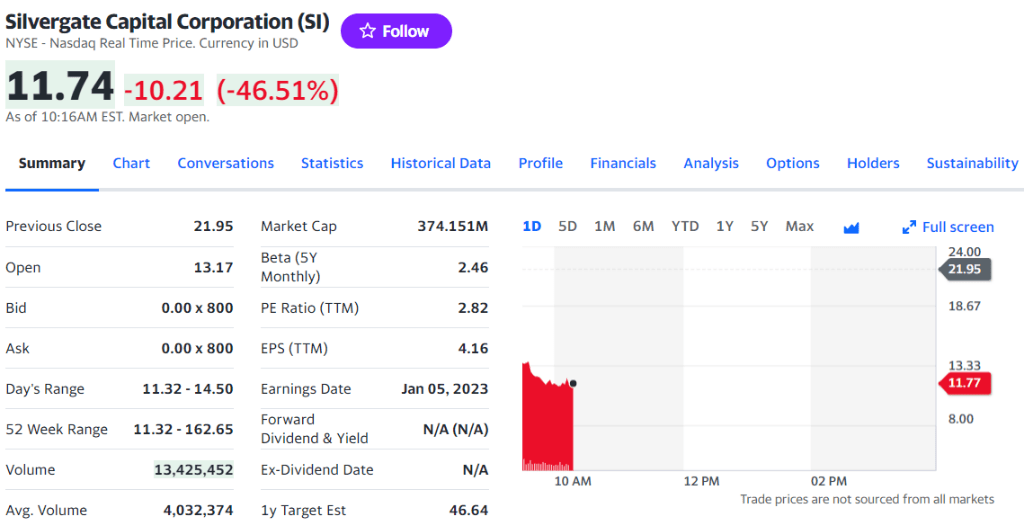Image resolution: width=1024 pixels, height=522 pixels.
Task: Open the chart type area icon
Action: [x=851, y=227]
